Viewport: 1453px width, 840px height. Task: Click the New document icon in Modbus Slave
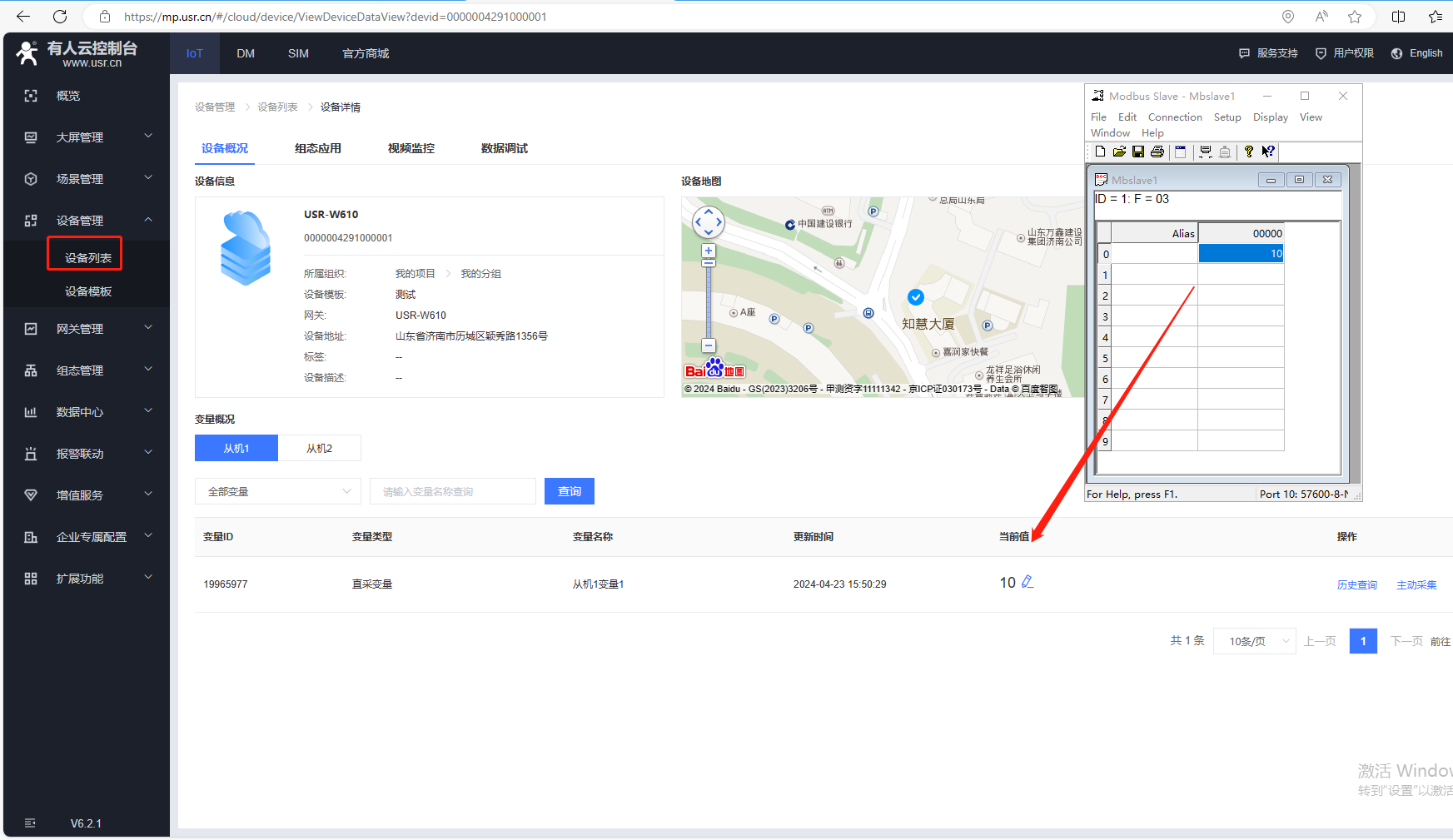[x=1100, y=152]
